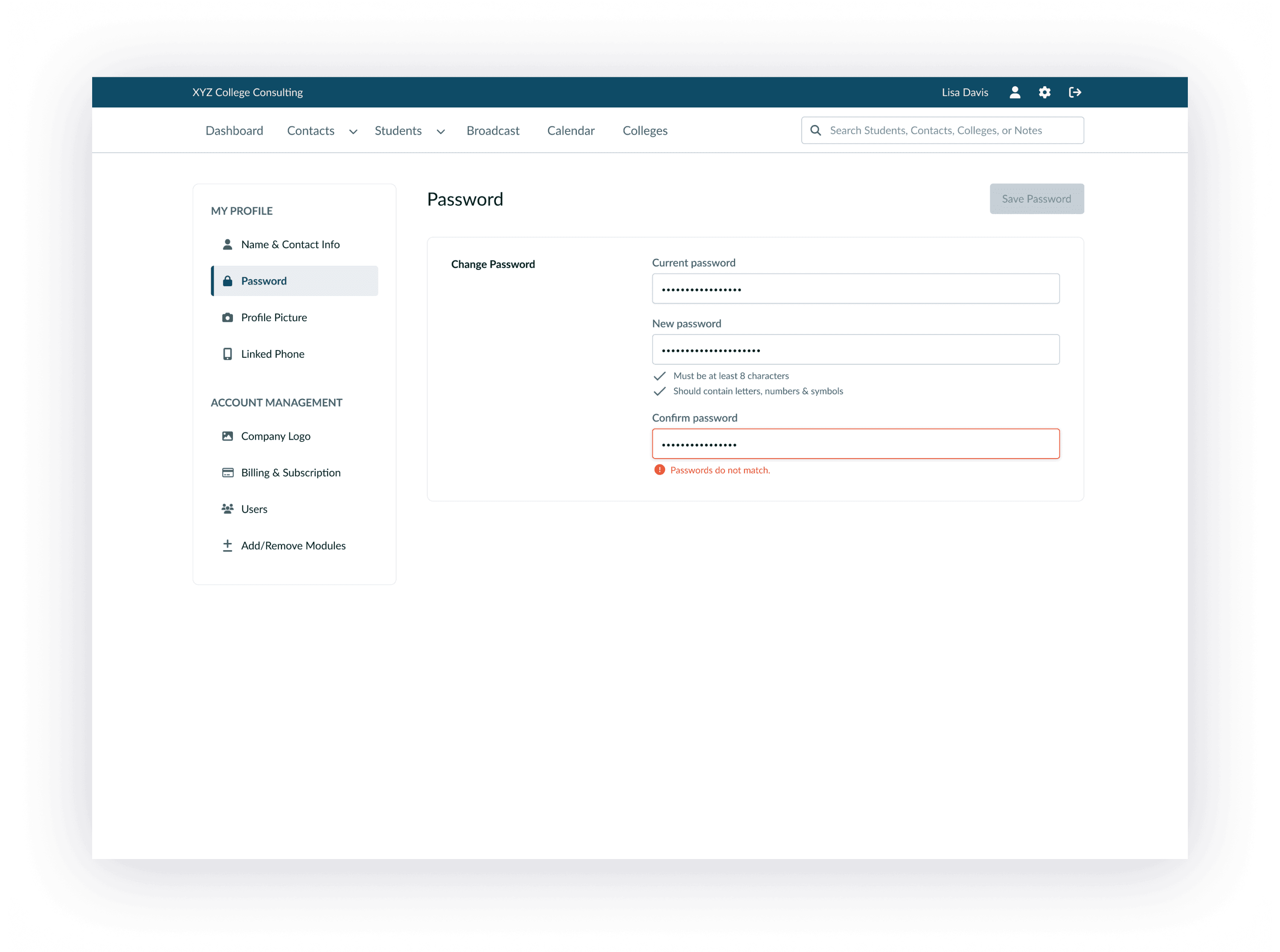The image size is (1280, 952).
Task: Click the Confirm password field
Action: pyautogui.click(x=855, y=444)
